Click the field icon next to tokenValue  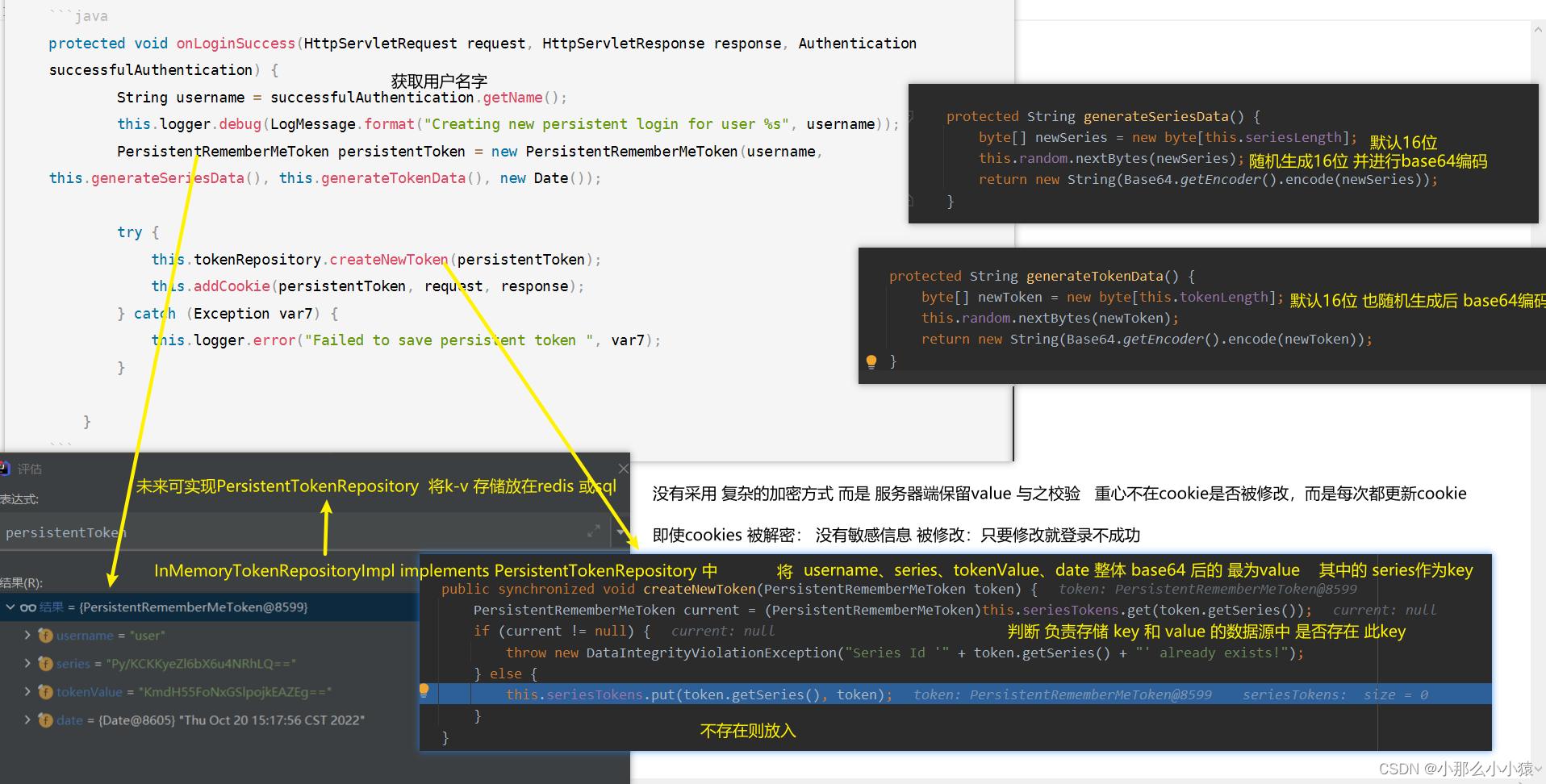[x=46, y=692]
